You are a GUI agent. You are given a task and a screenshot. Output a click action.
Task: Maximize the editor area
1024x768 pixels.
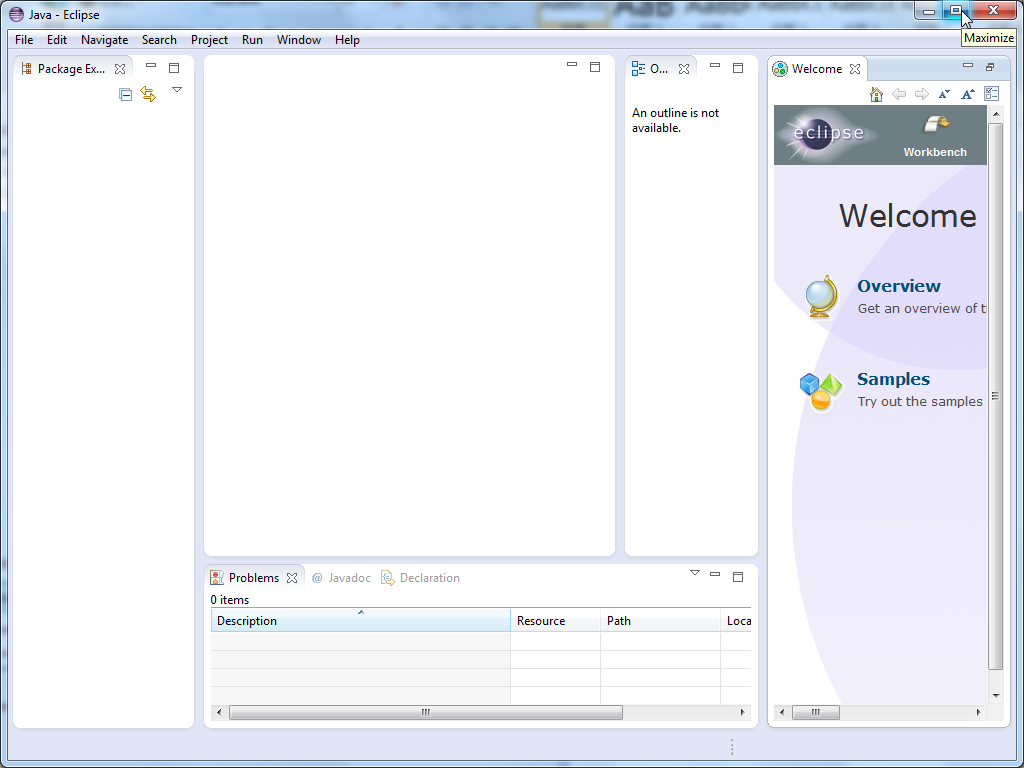click(595, 67)
